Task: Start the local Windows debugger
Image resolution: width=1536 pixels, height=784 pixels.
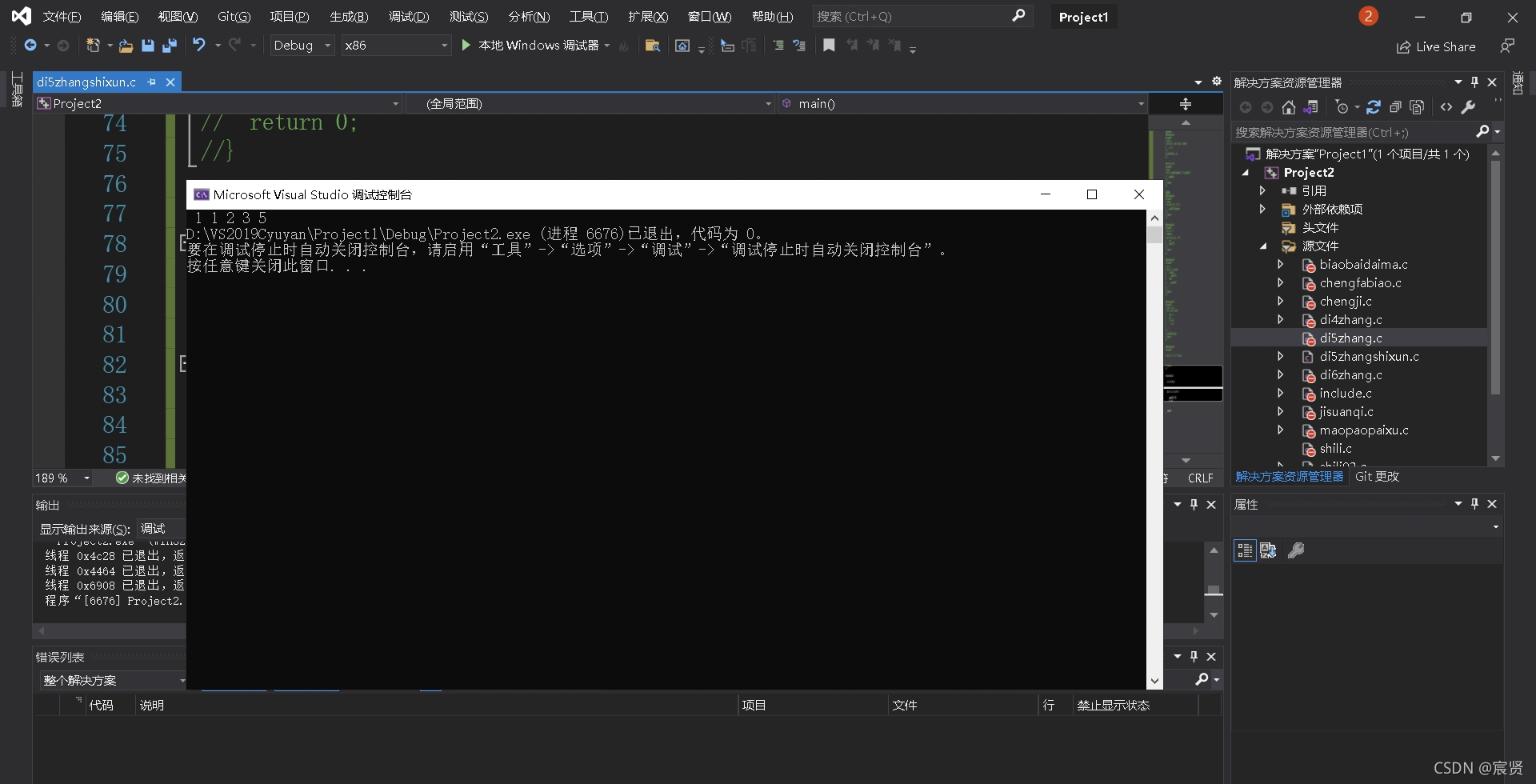Action: click(532, 46)
